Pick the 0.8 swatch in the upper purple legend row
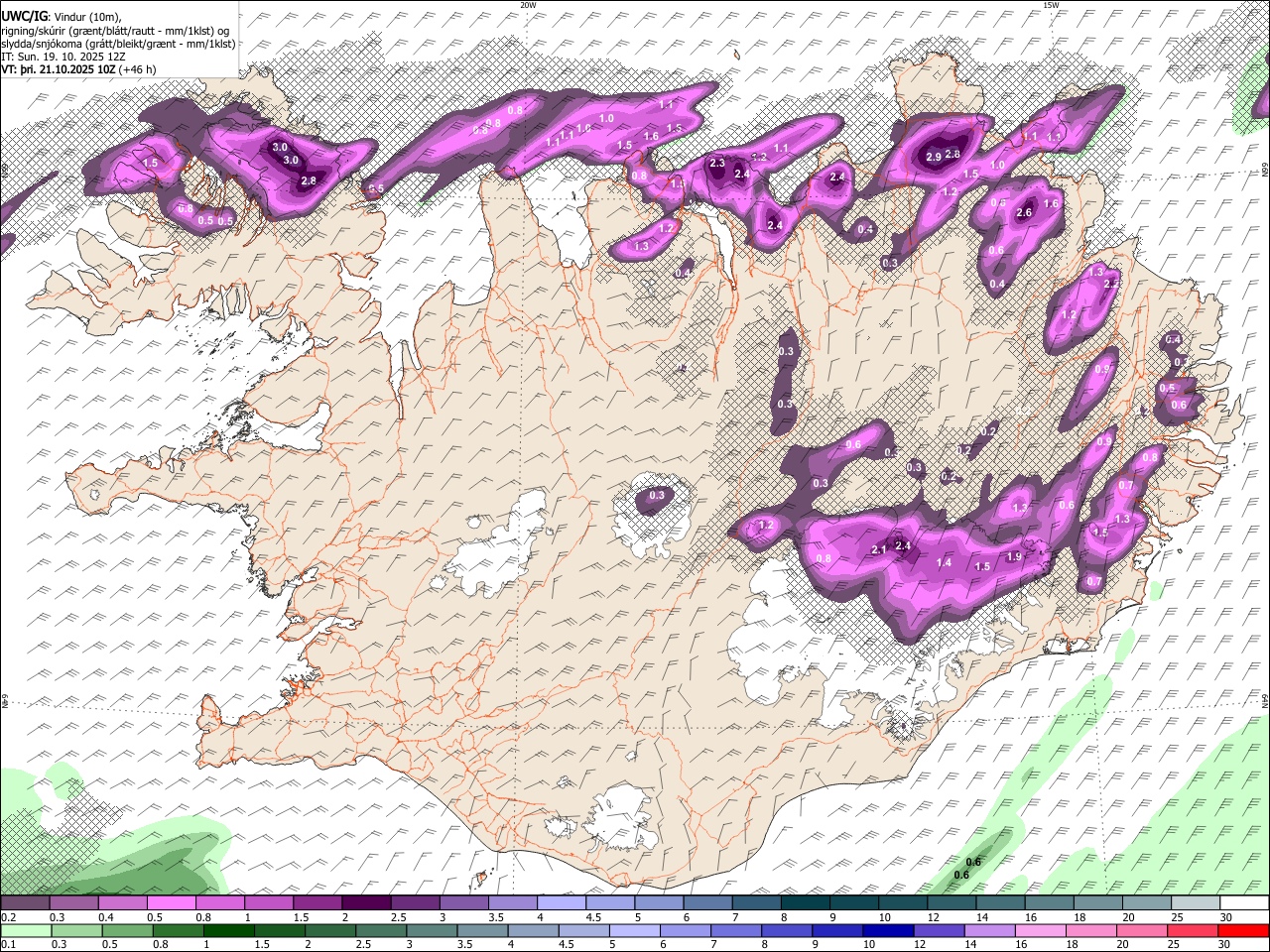 click(219, 903)
